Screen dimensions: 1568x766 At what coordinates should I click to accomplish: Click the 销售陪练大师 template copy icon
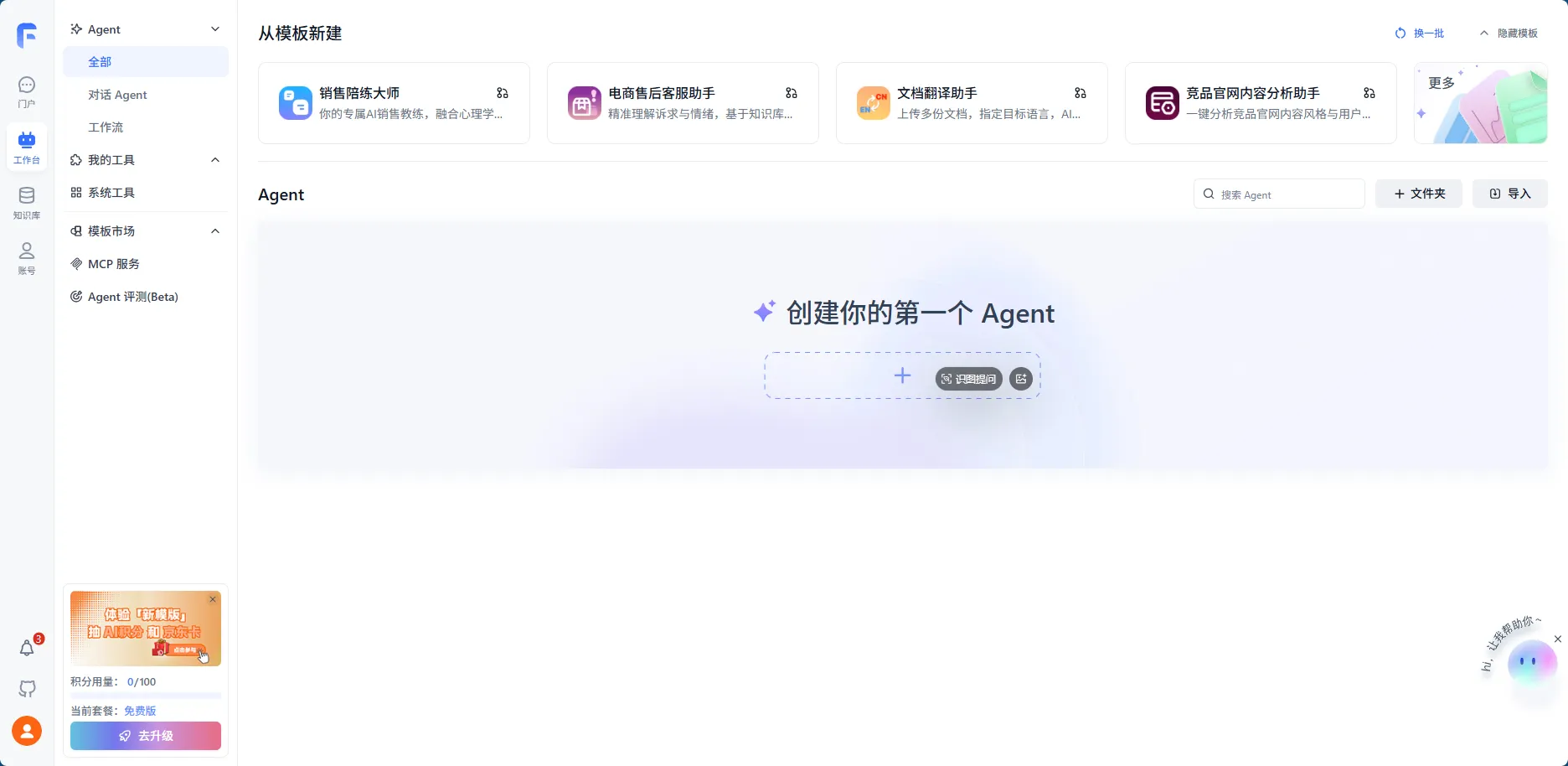pos(502,93)
